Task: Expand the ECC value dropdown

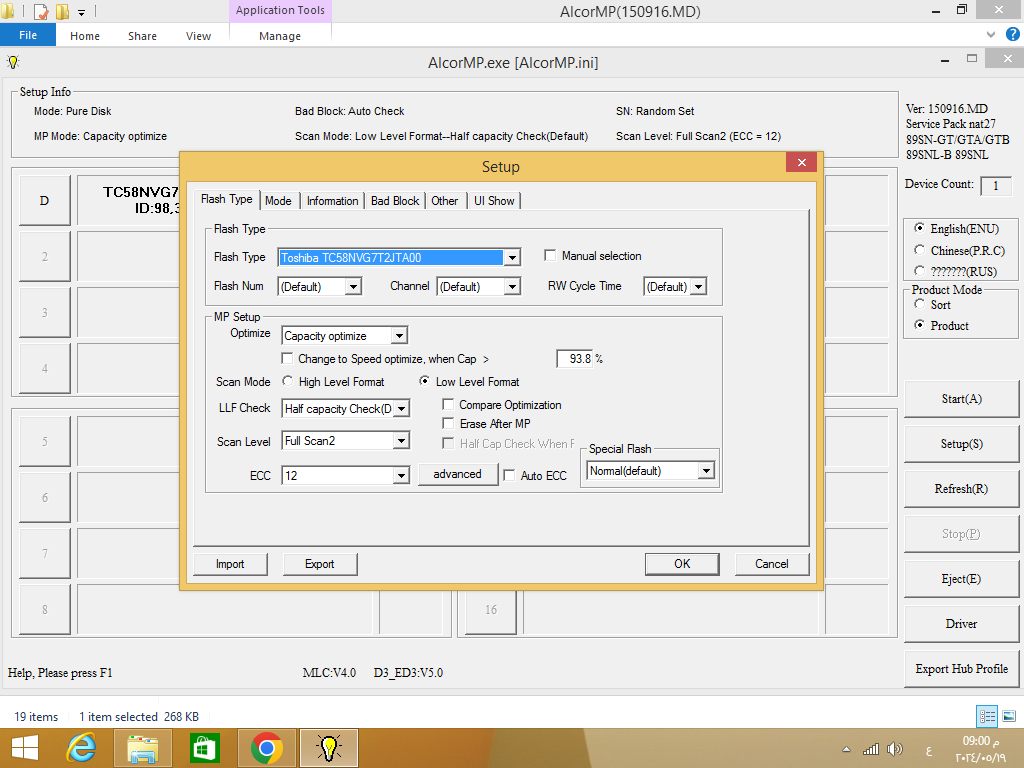Action: (x=402, y=475)
